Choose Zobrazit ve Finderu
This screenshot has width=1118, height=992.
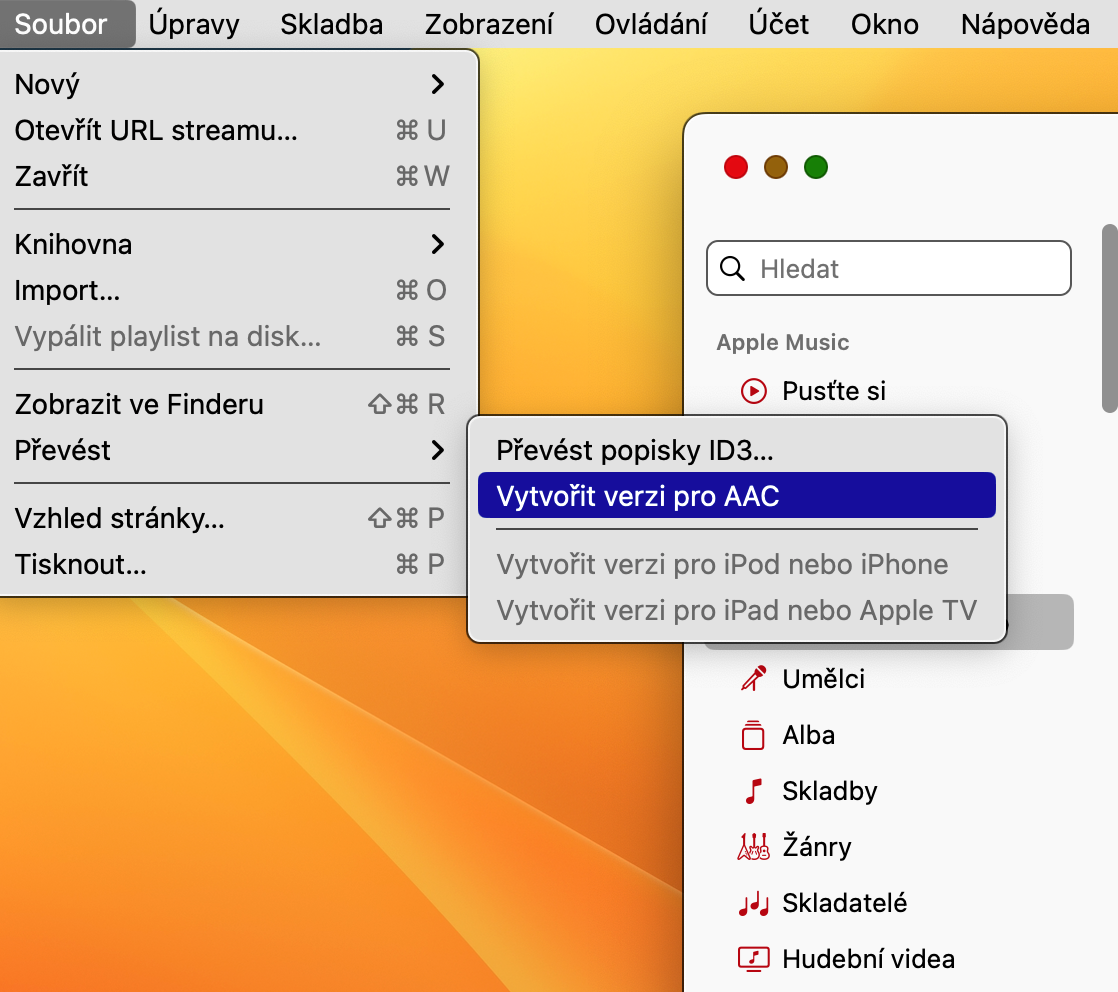pyautogui.click(x=139, y=404)
